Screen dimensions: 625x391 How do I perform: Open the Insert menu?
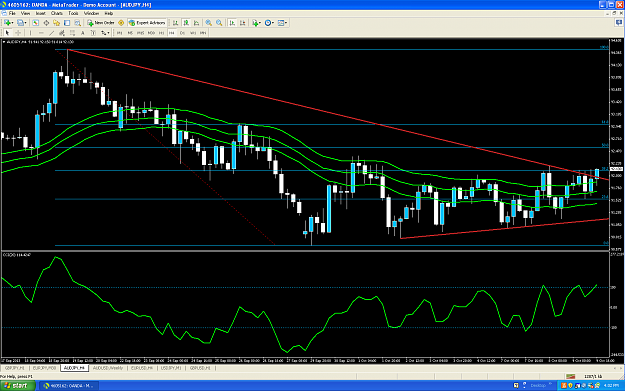[40, 13]
